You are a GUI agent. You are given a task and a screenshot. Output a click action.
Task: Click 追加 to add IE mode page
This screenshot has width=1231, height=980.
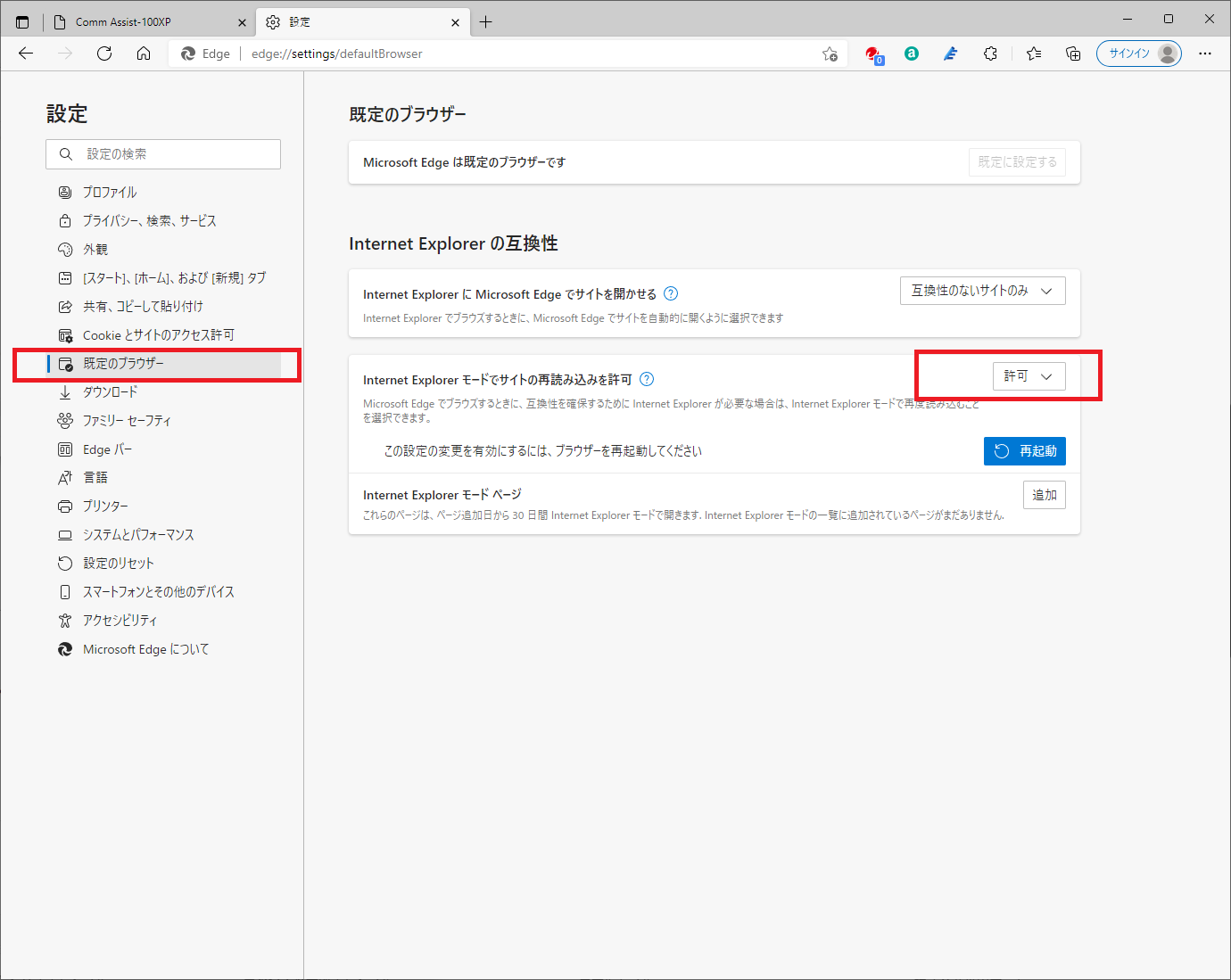coord(1045,495)
